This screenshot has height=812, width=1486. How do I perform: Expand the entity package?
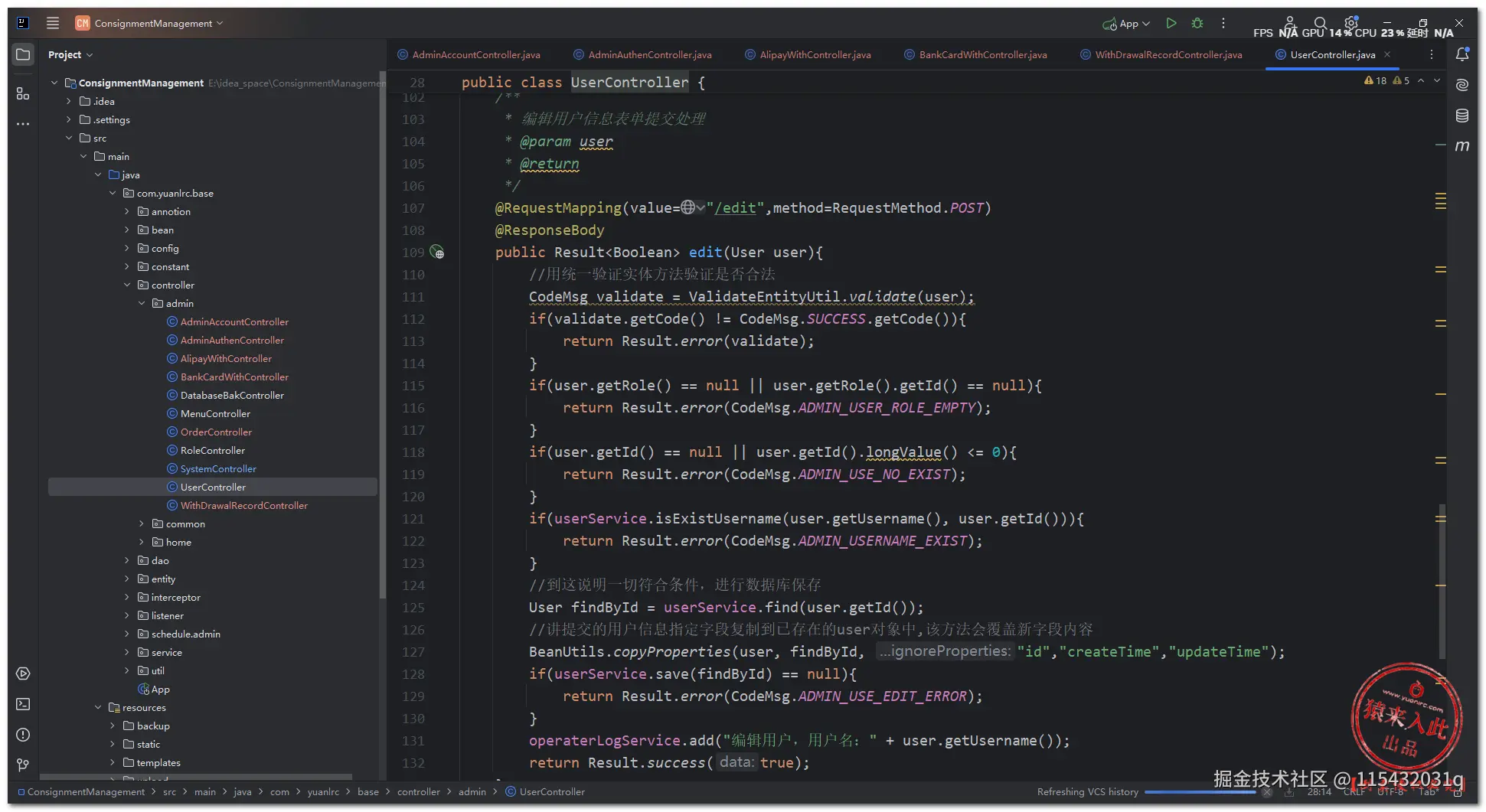point(127,579)
